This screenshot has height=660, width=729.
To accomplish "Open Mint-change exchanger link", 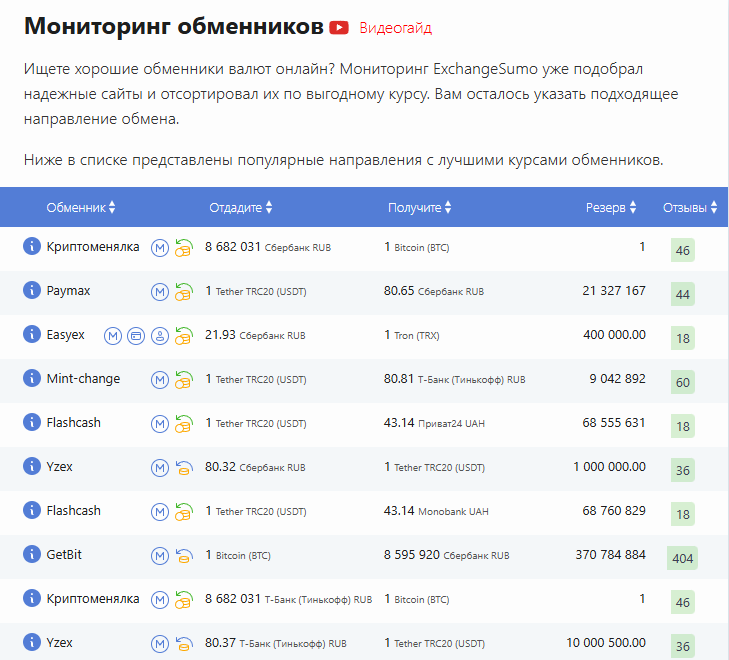I will click(x=83, y=378).
